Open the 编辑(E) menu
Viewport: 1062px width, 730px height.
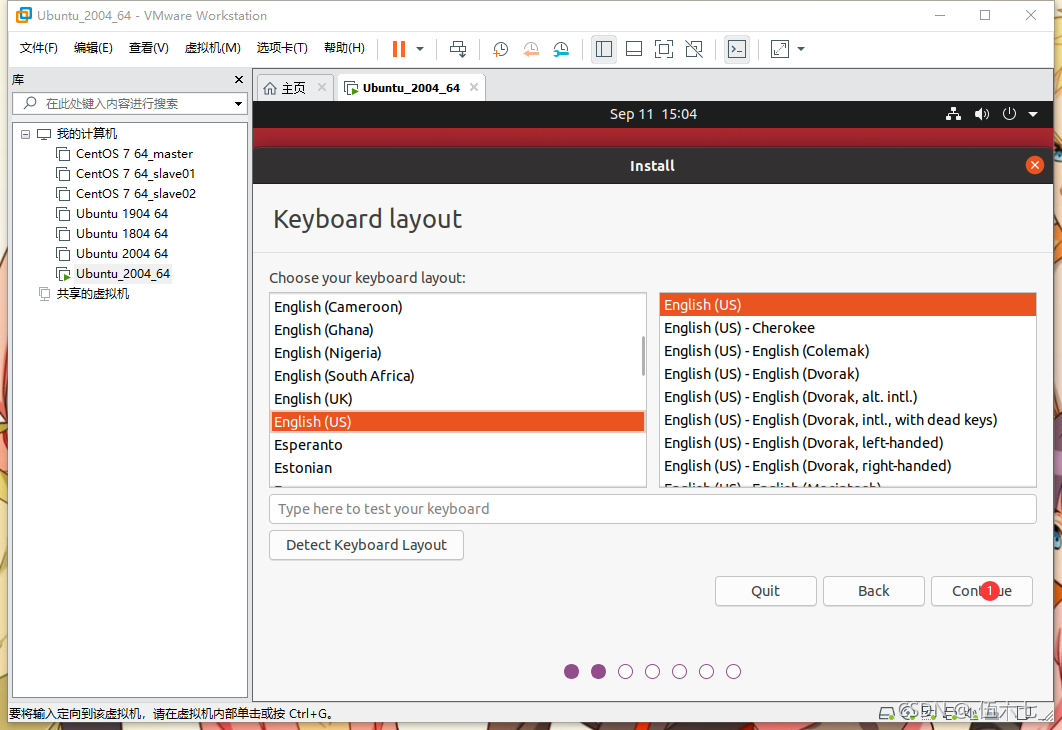[x=93, y=47]
